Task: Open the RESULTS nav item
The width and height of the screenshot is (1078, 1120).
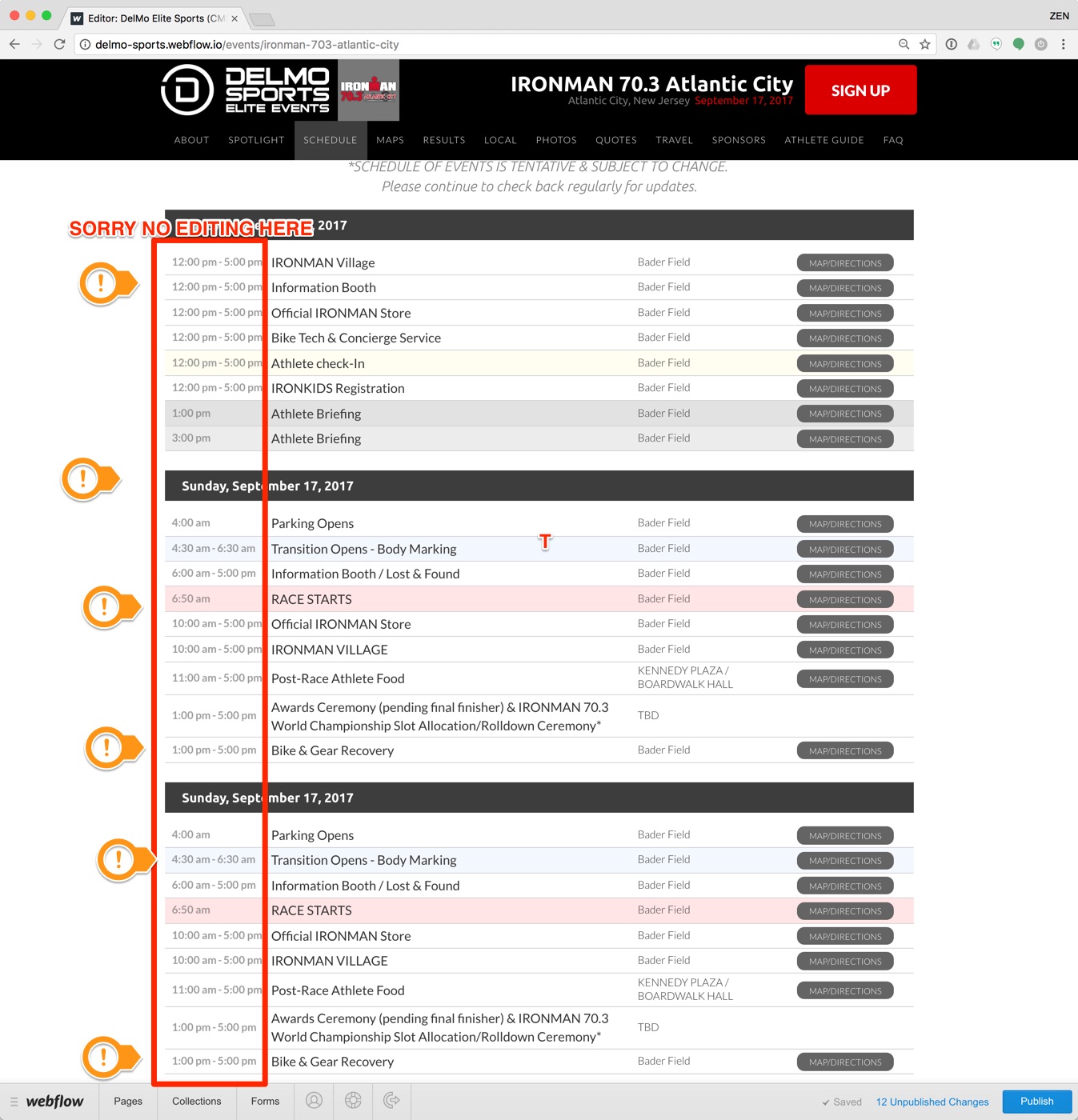Action: coord(444,140)
